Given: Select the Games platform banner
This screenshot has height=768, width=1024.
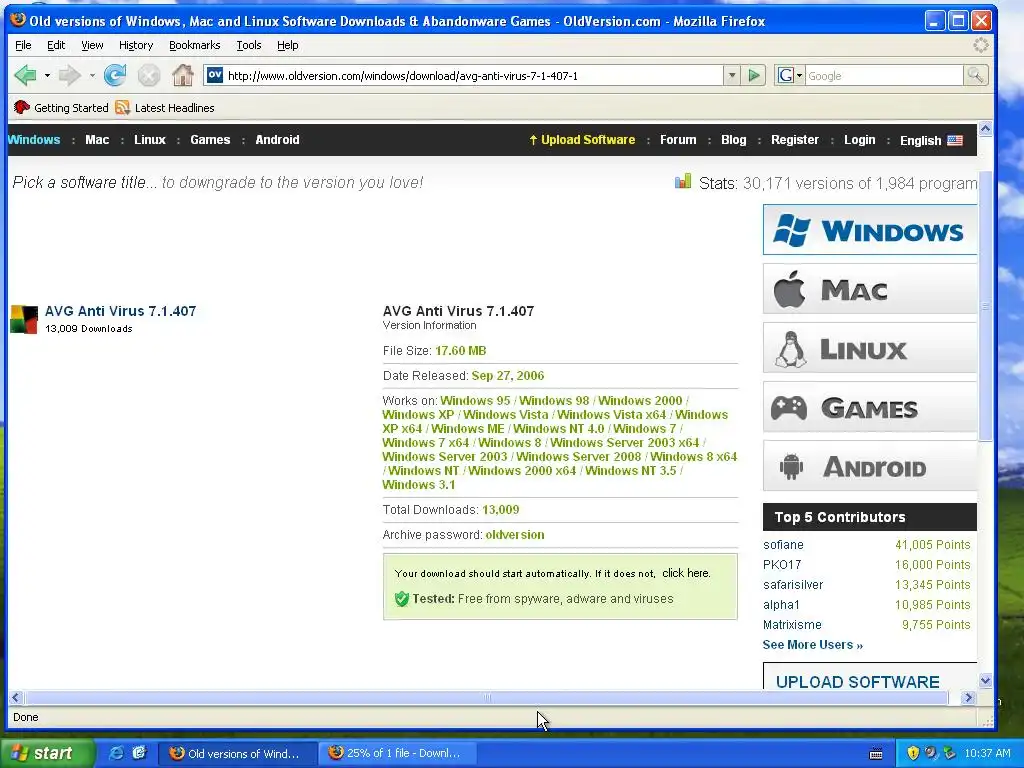Looking at the screenshot, I should pos(870,408).
